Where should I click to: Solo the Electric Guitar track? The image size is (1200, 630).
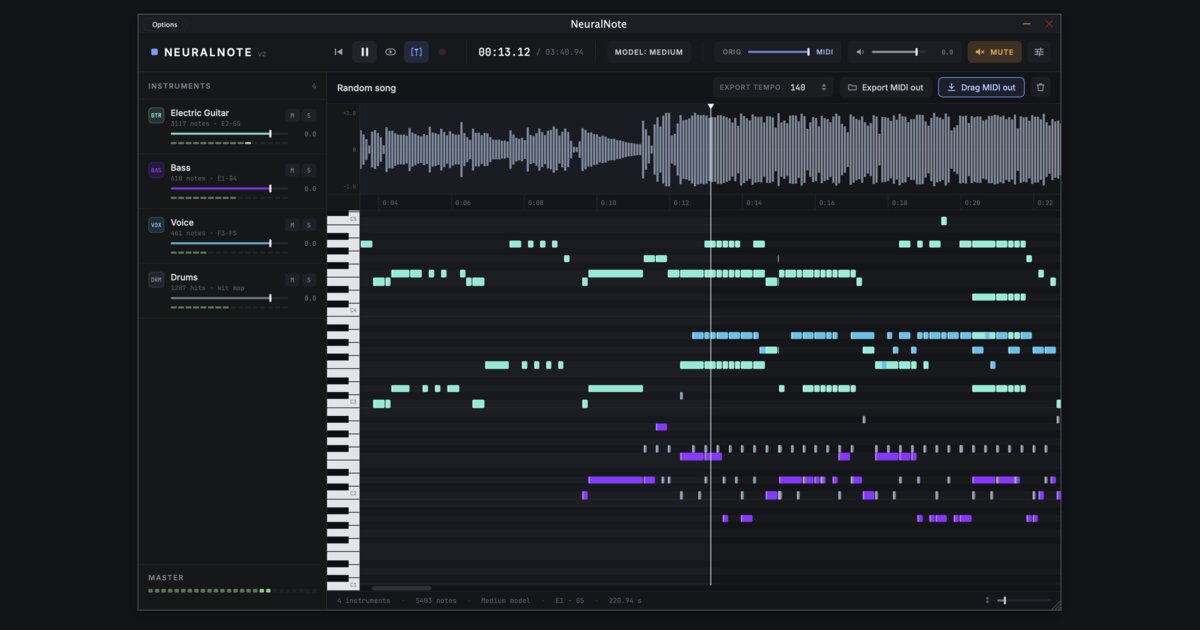pyautogui.click(x=309, y=115)
